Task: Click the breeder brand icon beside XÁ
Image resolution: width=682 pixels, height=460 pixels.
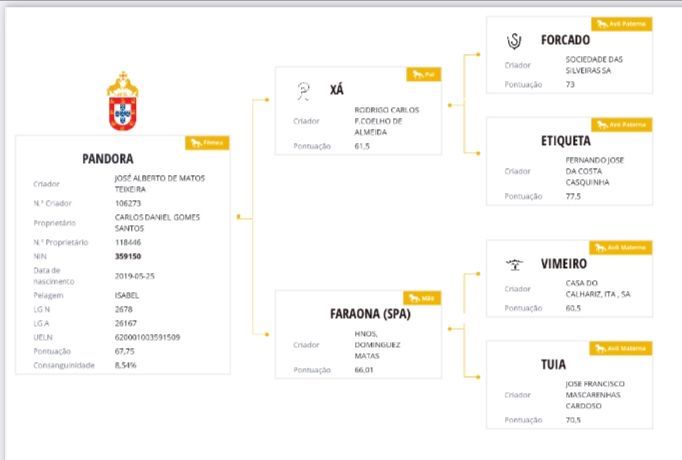Action: coord(304,91)
